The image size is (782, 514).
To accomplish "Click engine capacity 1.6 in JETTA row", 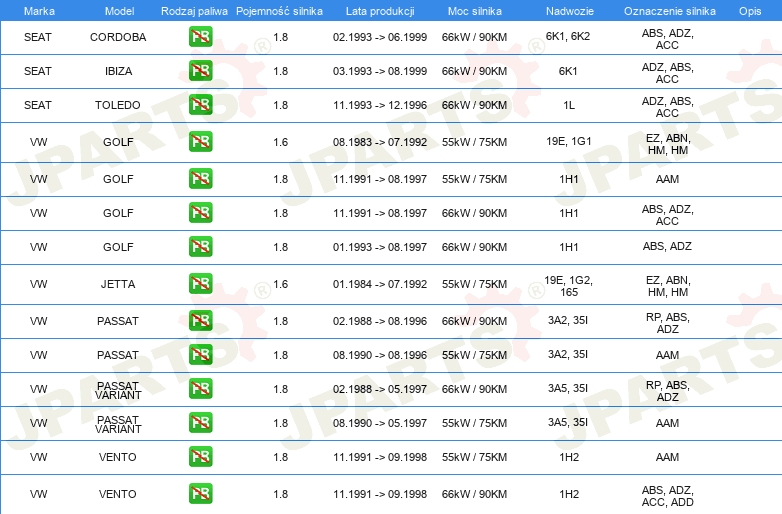I will pyautogui.click(x=280, y=284).
